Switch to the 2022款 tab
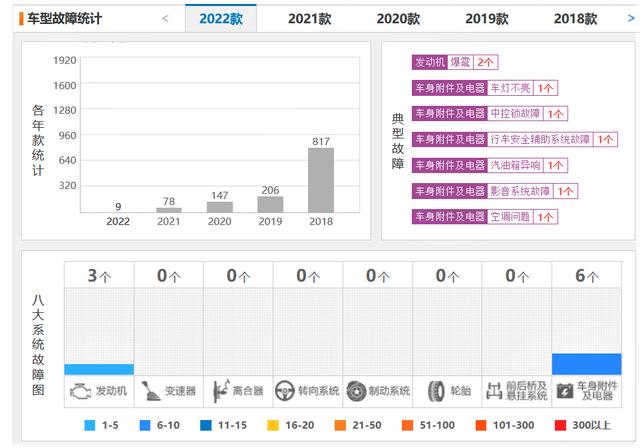The height and width of the screenshot is (448, 640). click(x=221, y=18)
